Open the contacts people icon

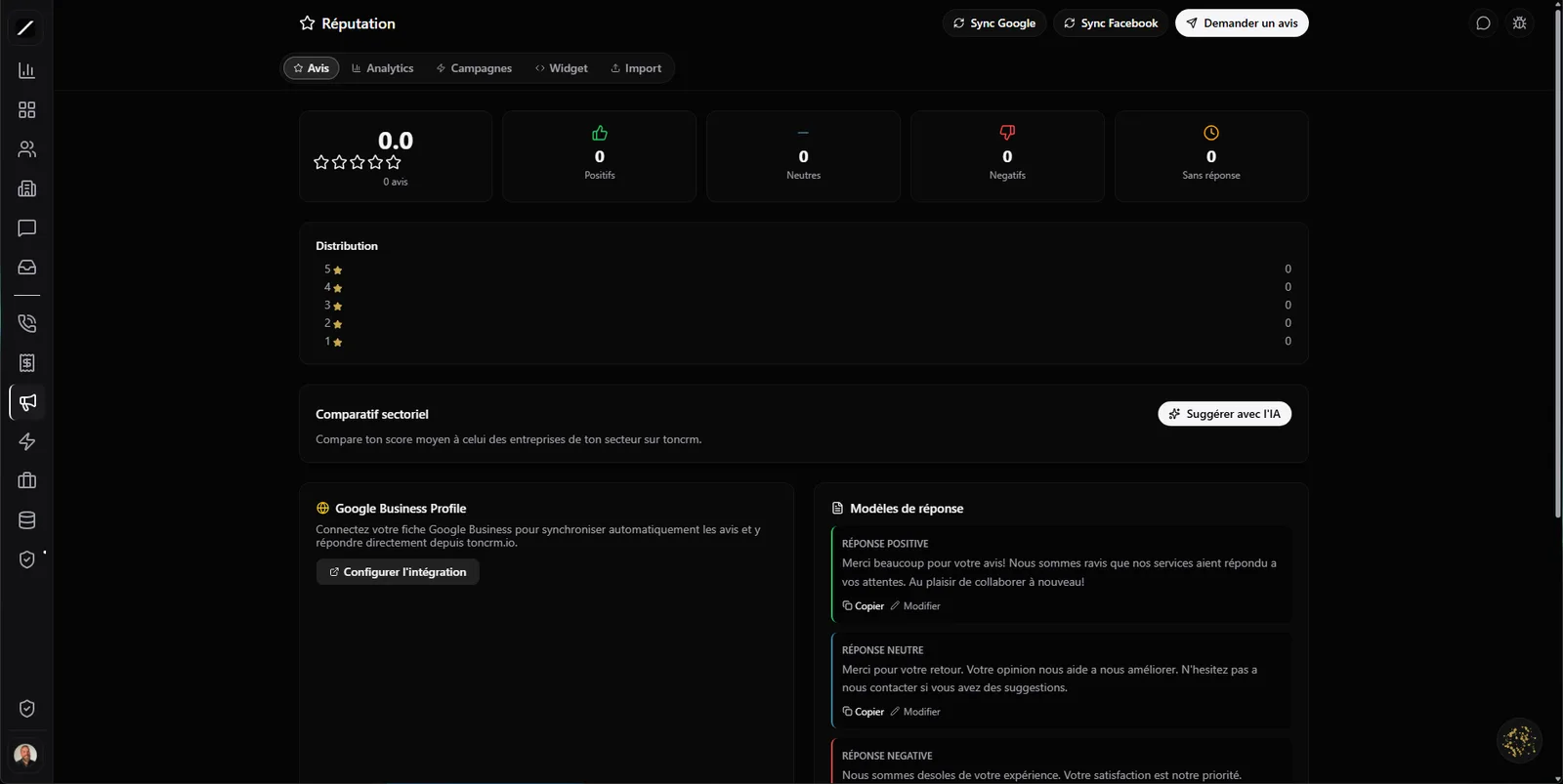pyautogui.click(x=26, y=149)
